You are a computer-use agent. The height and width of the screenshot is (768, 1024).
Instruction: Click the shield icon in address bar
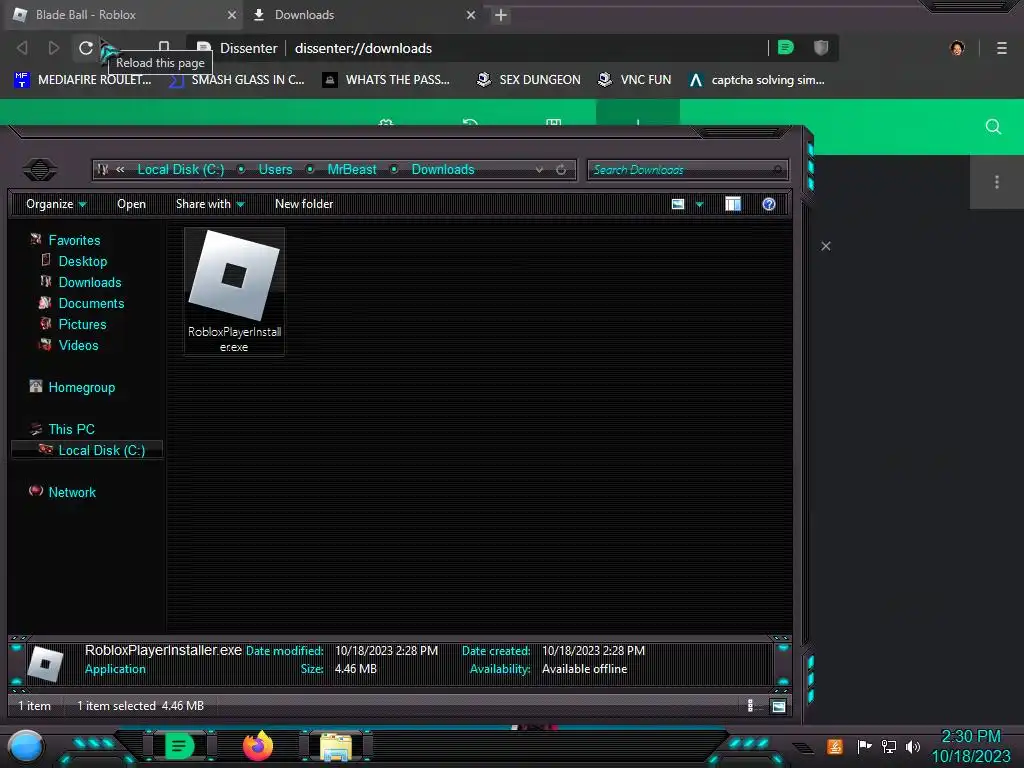pyautogui.click(x=821, y=48)
